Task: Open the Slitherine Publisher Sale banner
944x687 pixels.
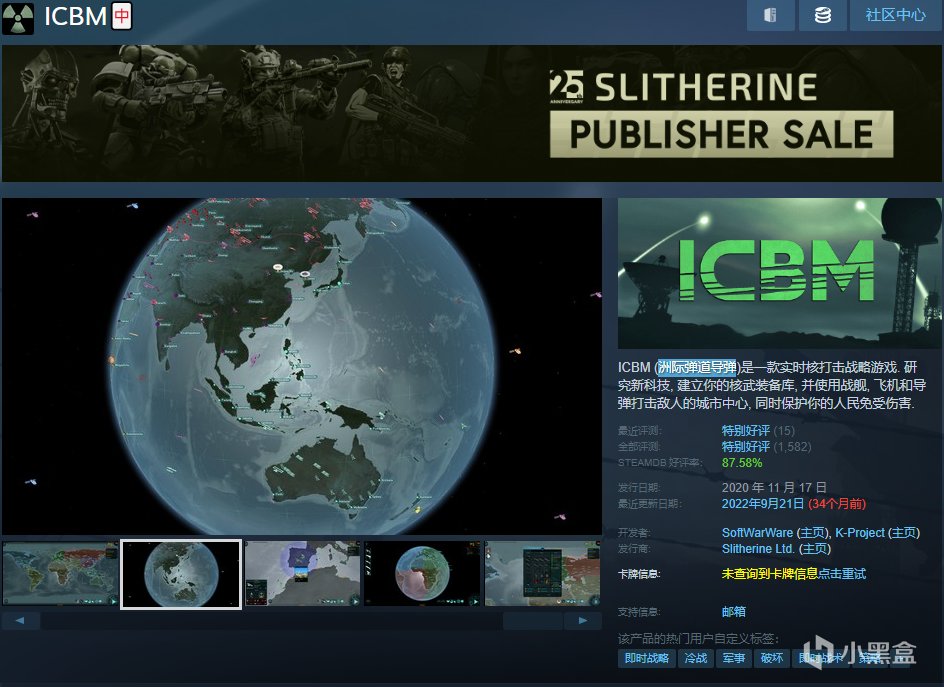Action: [x=471, y=113]
